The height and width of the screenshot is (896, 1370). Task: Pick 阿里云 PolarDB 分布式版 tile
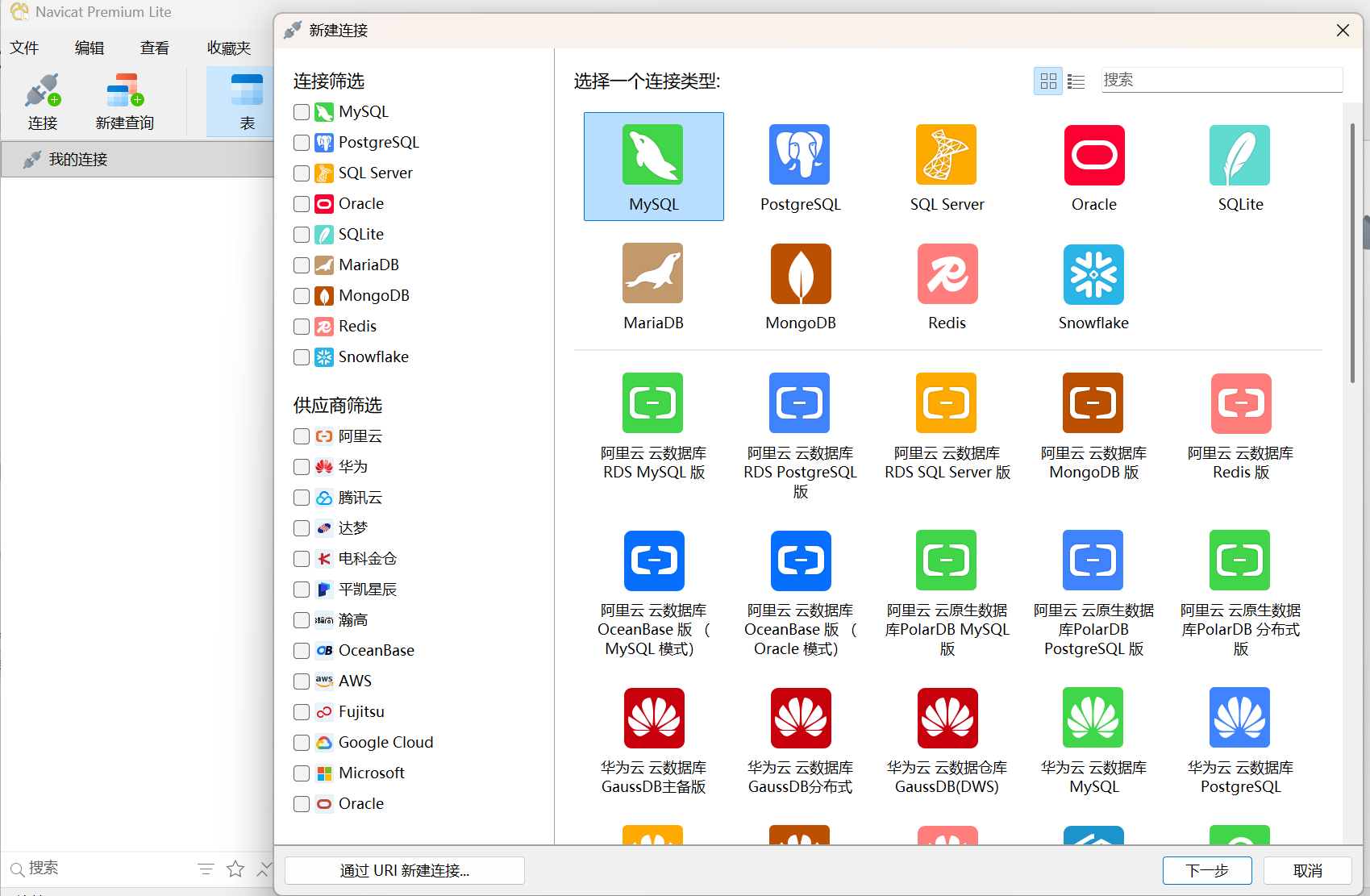pyautogui.click(x=1240, y=594)
